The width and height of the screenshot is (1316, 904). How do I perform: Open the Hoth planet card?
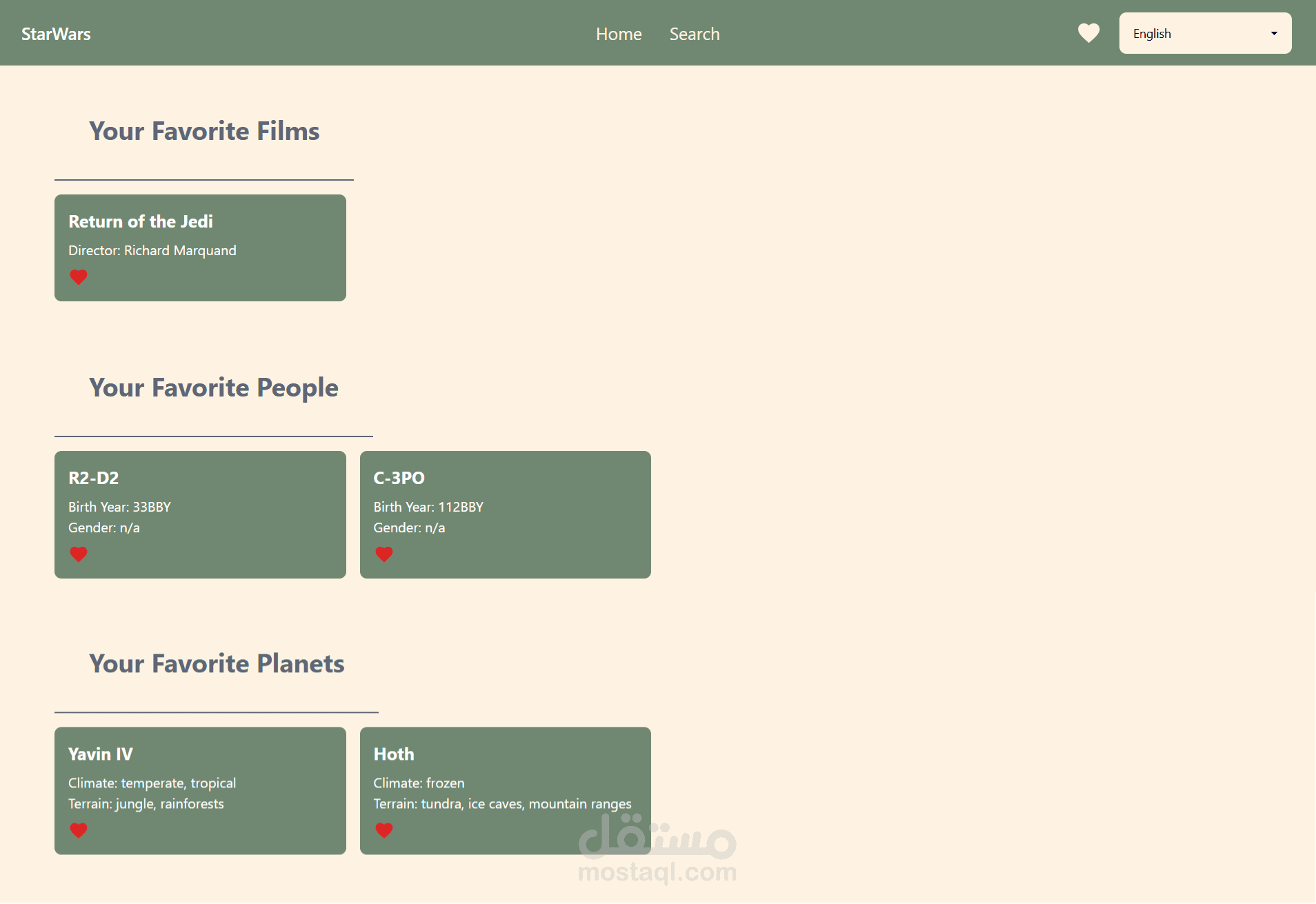coord(506,791)
